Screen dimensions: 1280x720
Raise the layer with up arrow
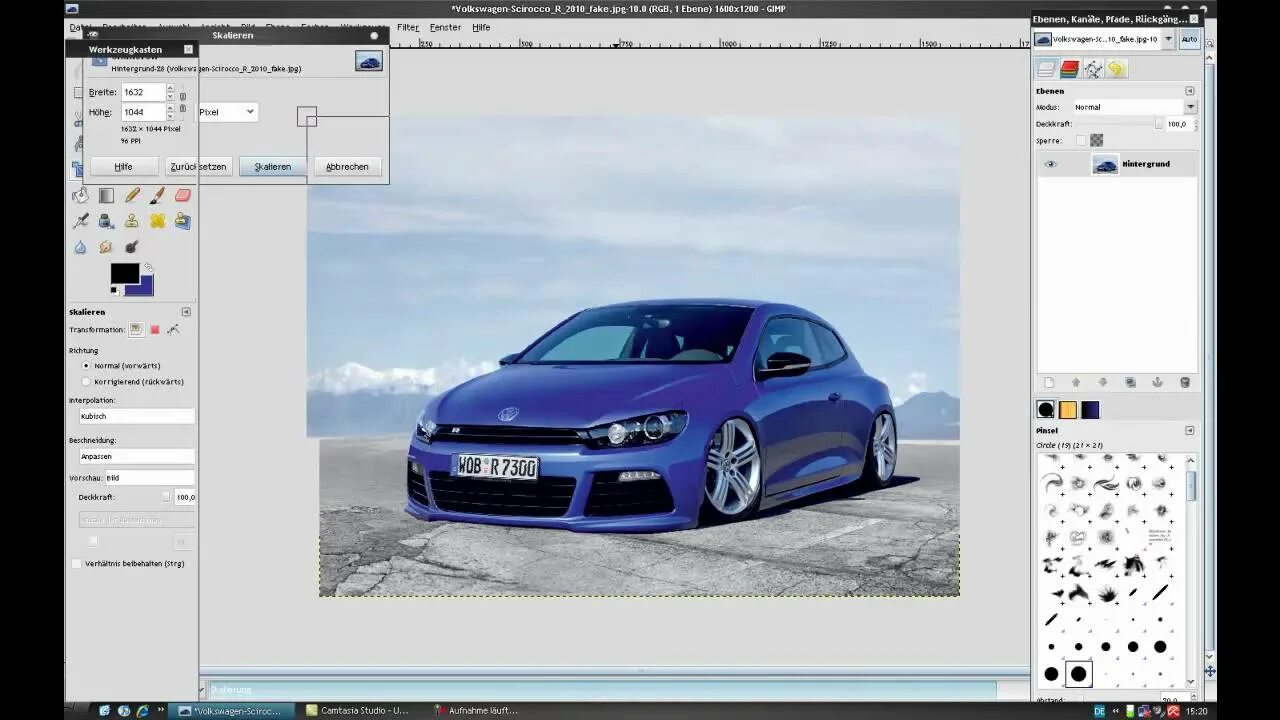[1076, 382]
